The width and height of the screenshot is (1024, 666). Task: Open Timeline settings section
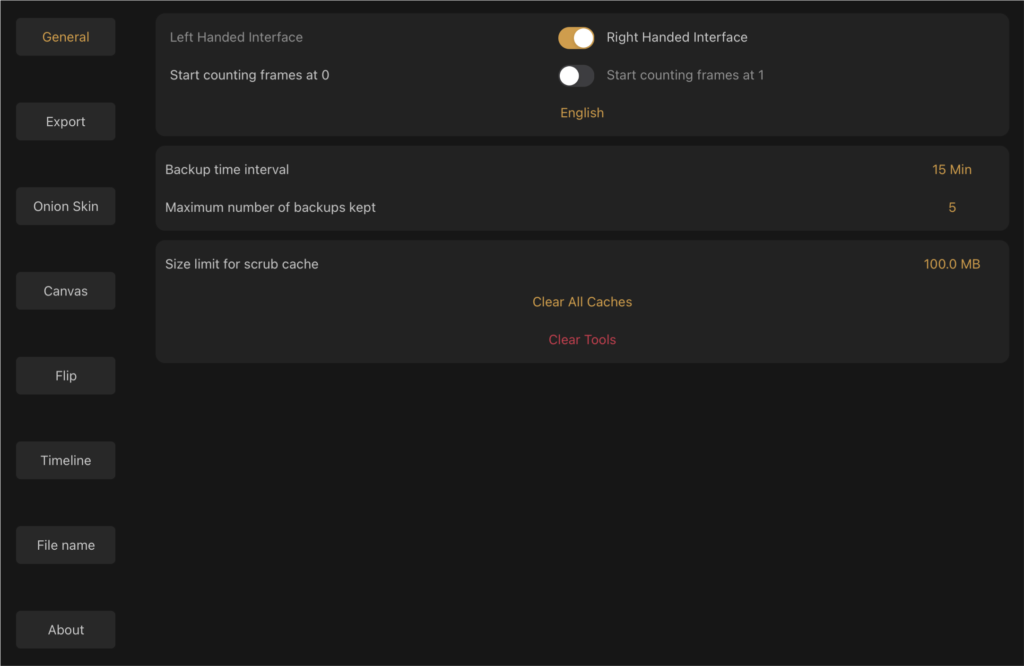[65, 460]
